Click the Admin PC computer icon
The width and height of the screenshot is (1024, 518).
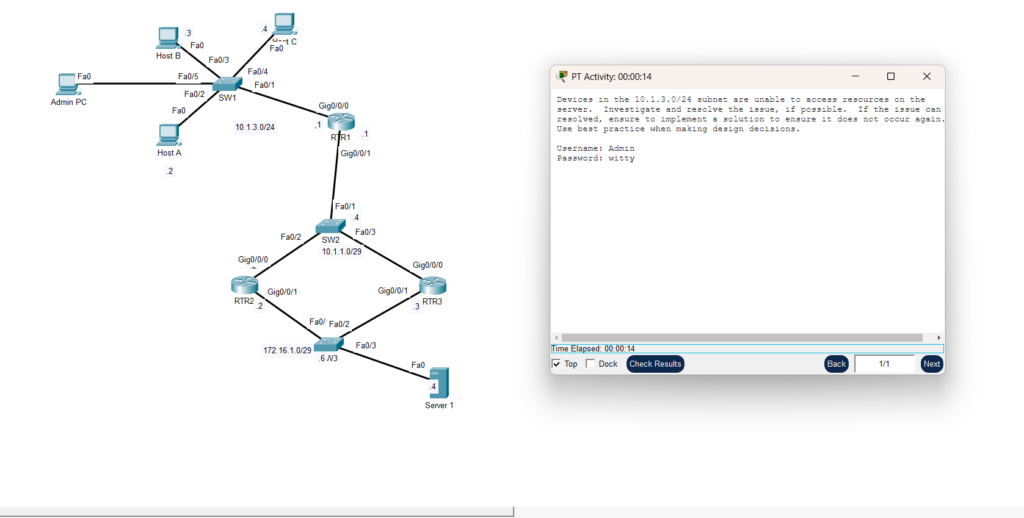[68, 83]
